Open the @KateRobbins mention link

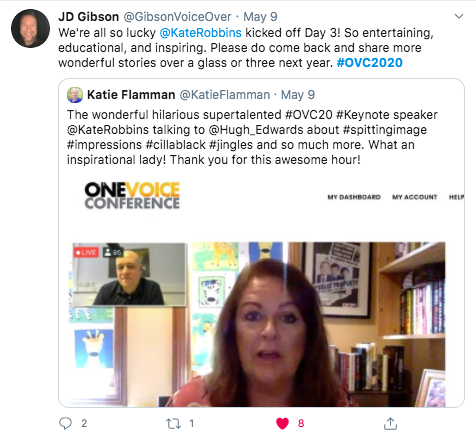click(200, 33)
